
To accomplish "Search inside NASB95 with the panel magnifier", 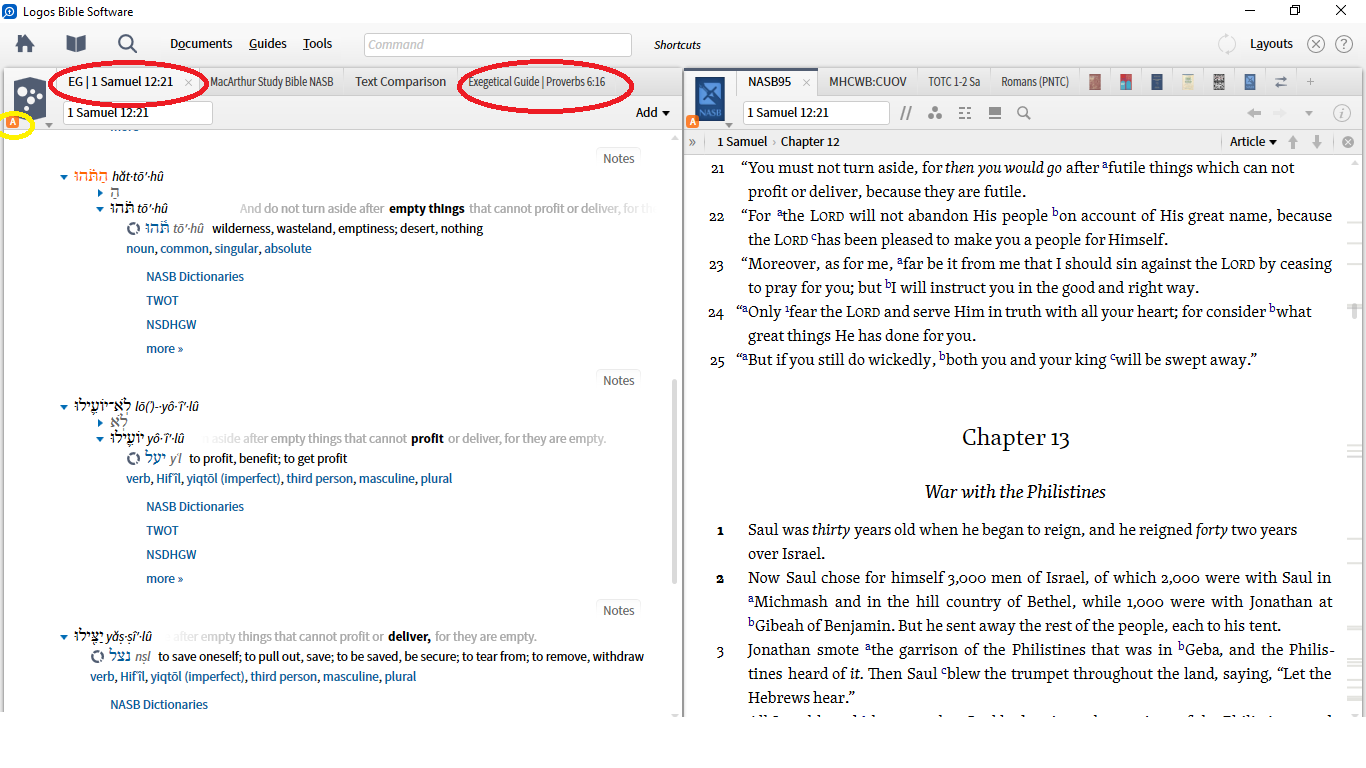I will click(x=1024, y=113).
